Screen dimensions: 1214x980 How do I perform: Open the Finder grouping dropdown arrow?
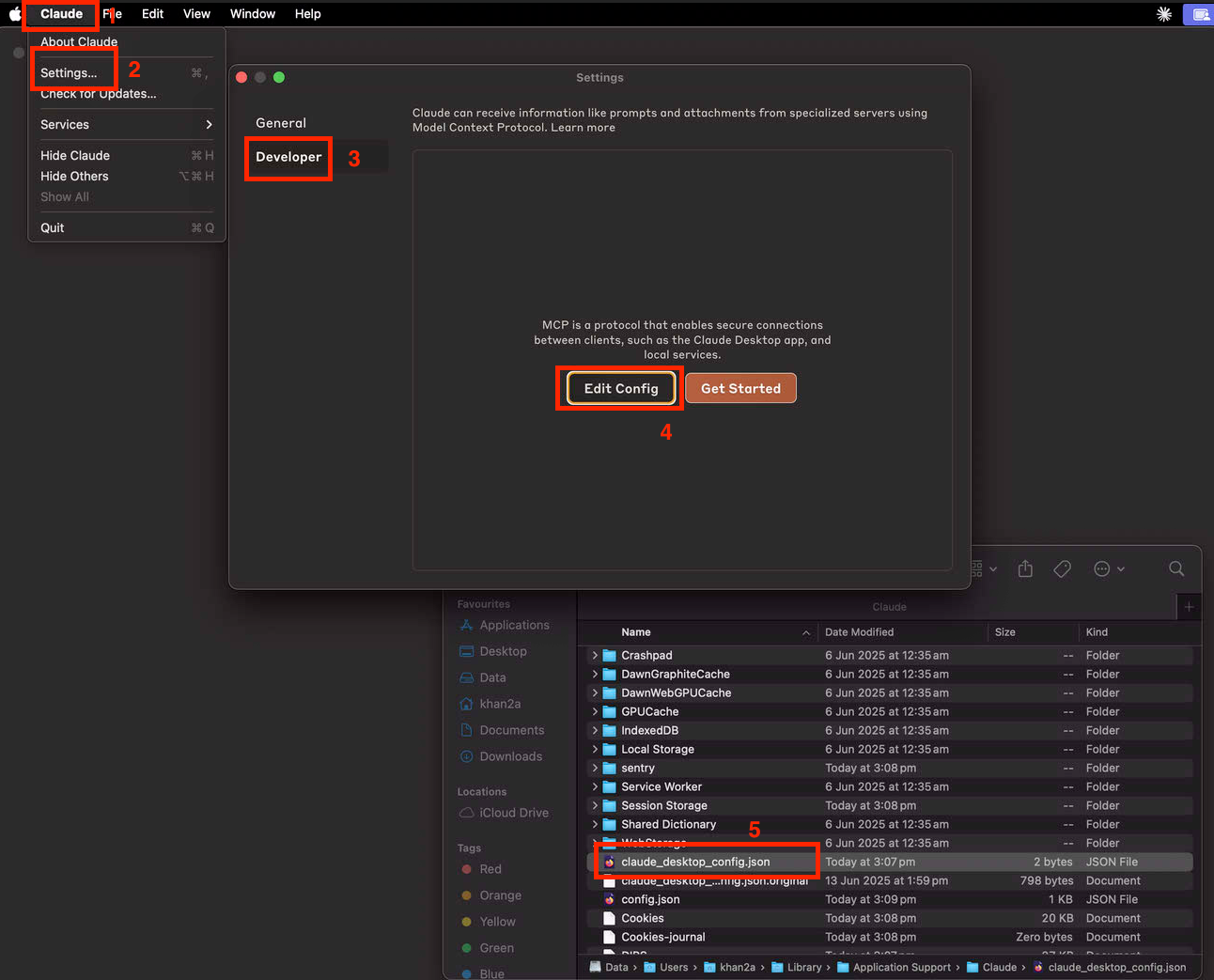pyautogui.click(x=993, y=569)
